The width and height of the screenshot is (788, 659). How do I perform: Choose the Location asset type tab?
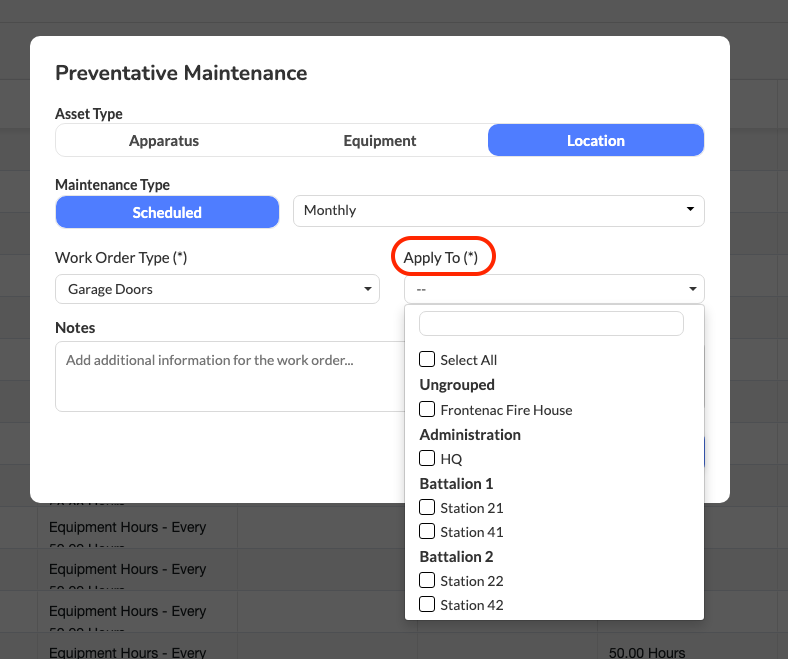(x=595, y=141)
